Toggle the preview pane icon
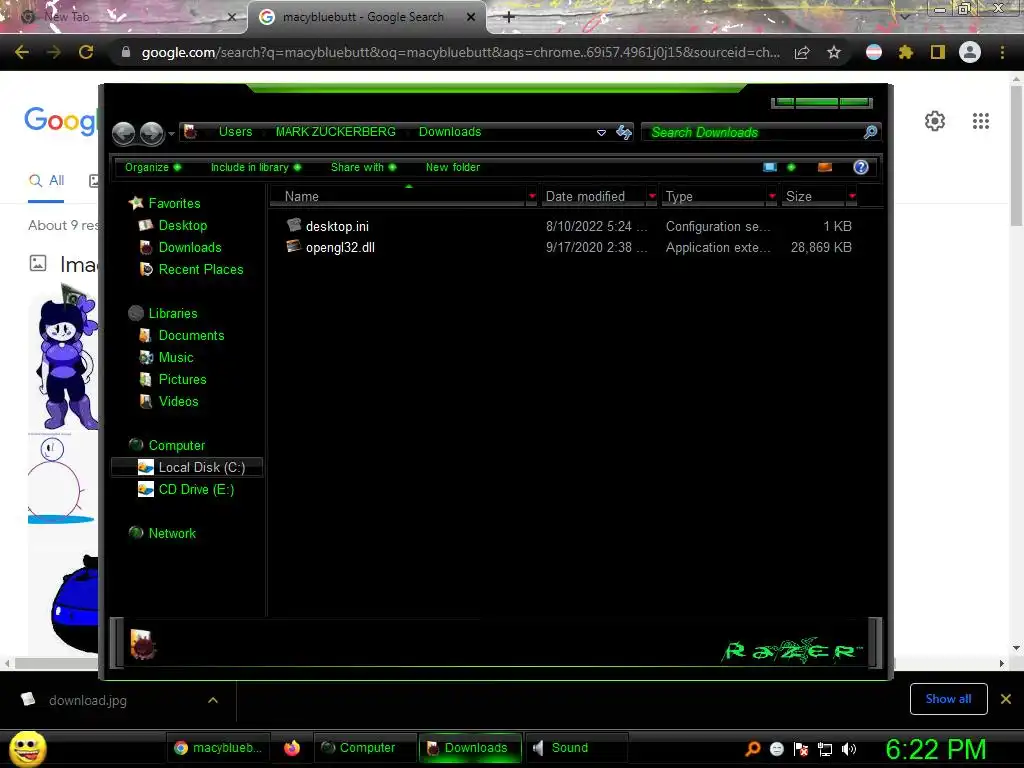1024x768 pixels. 825,167
